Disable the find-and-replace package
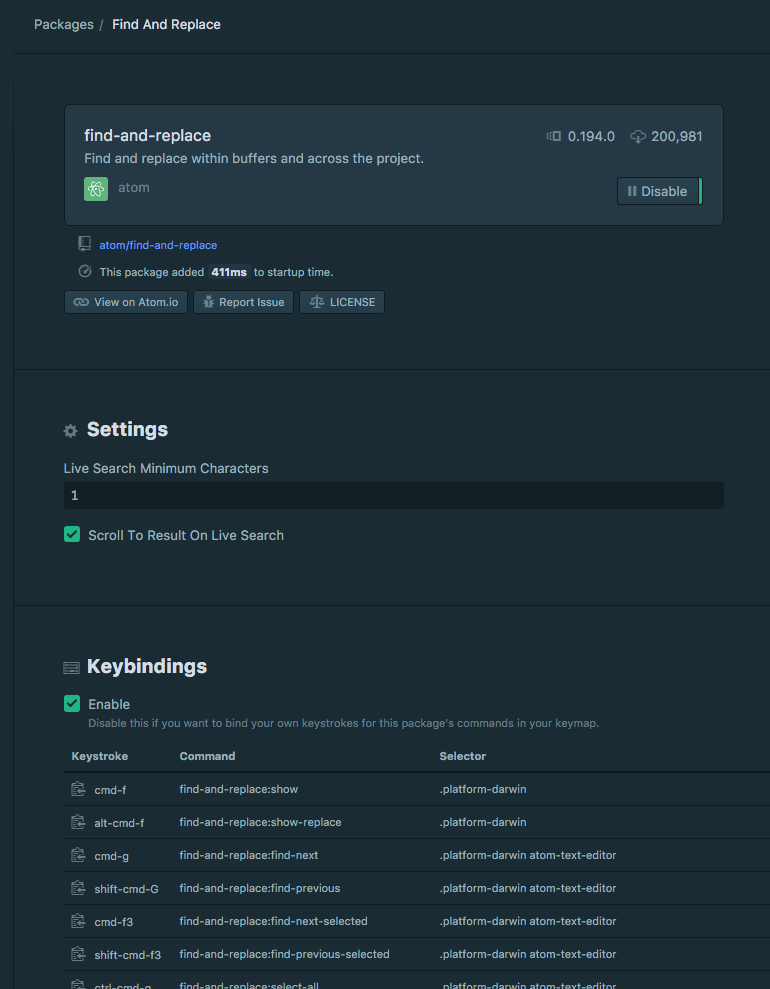Screen dimensions: 770x989 (x=658, y=191)
